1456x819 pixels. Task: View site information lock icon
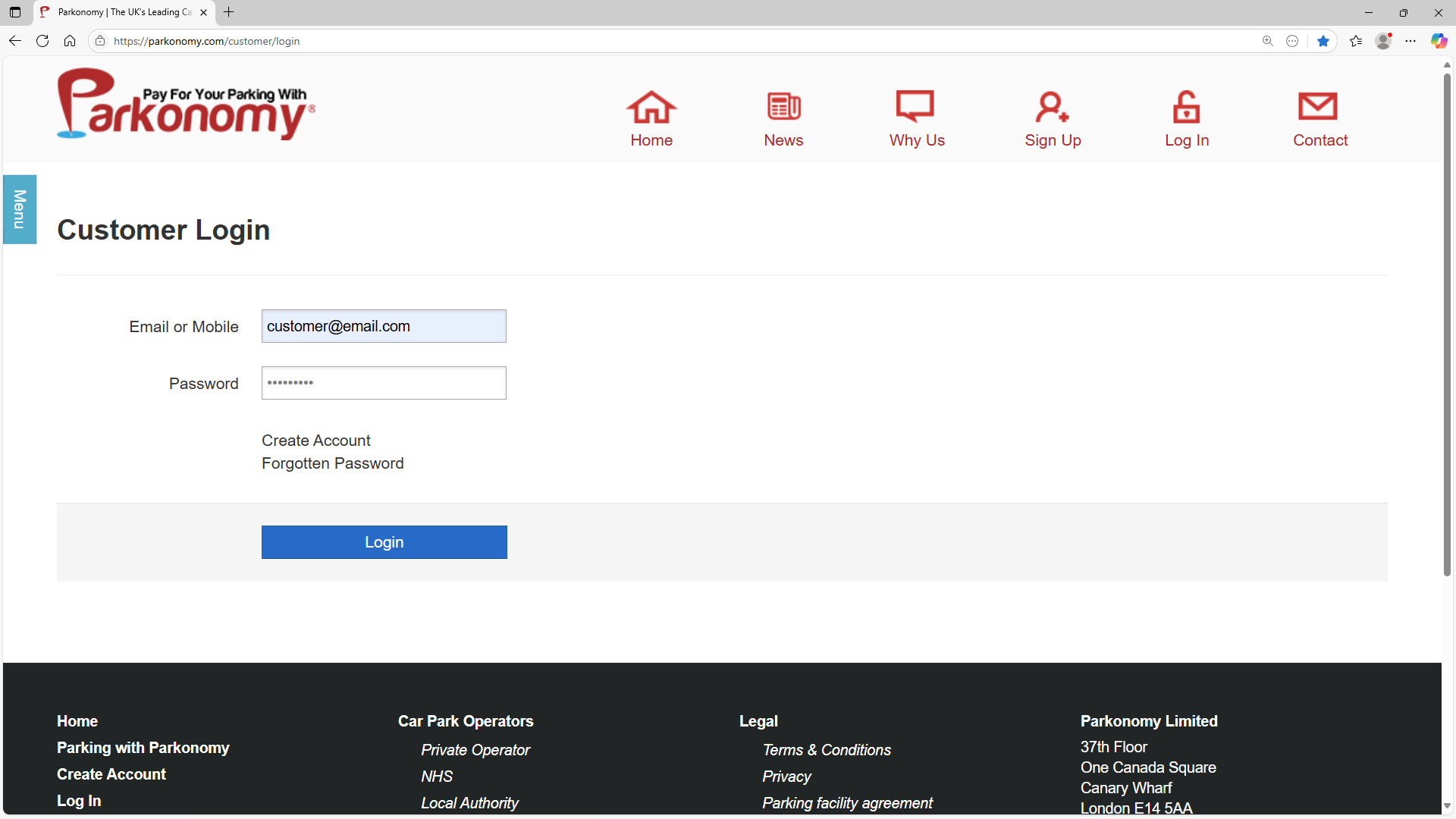(x=100, y=41)
